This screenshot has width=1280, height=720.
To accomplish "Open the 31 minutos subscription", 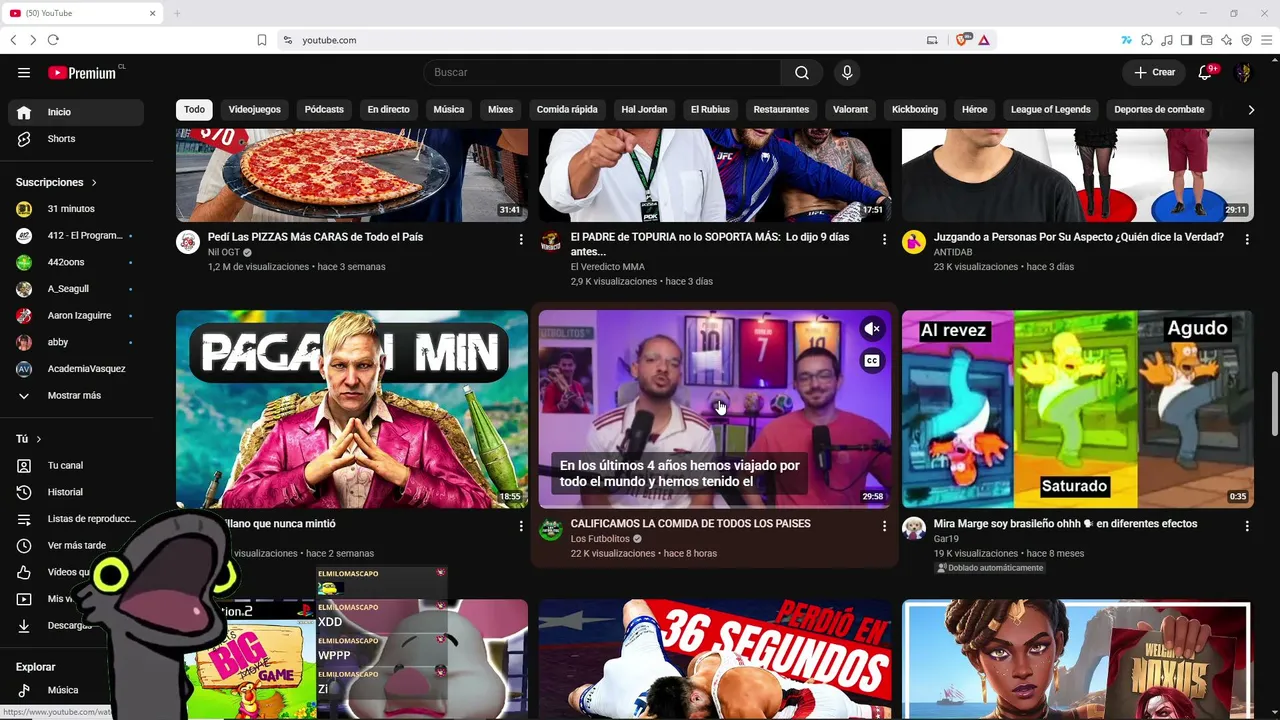I will 76,209.
